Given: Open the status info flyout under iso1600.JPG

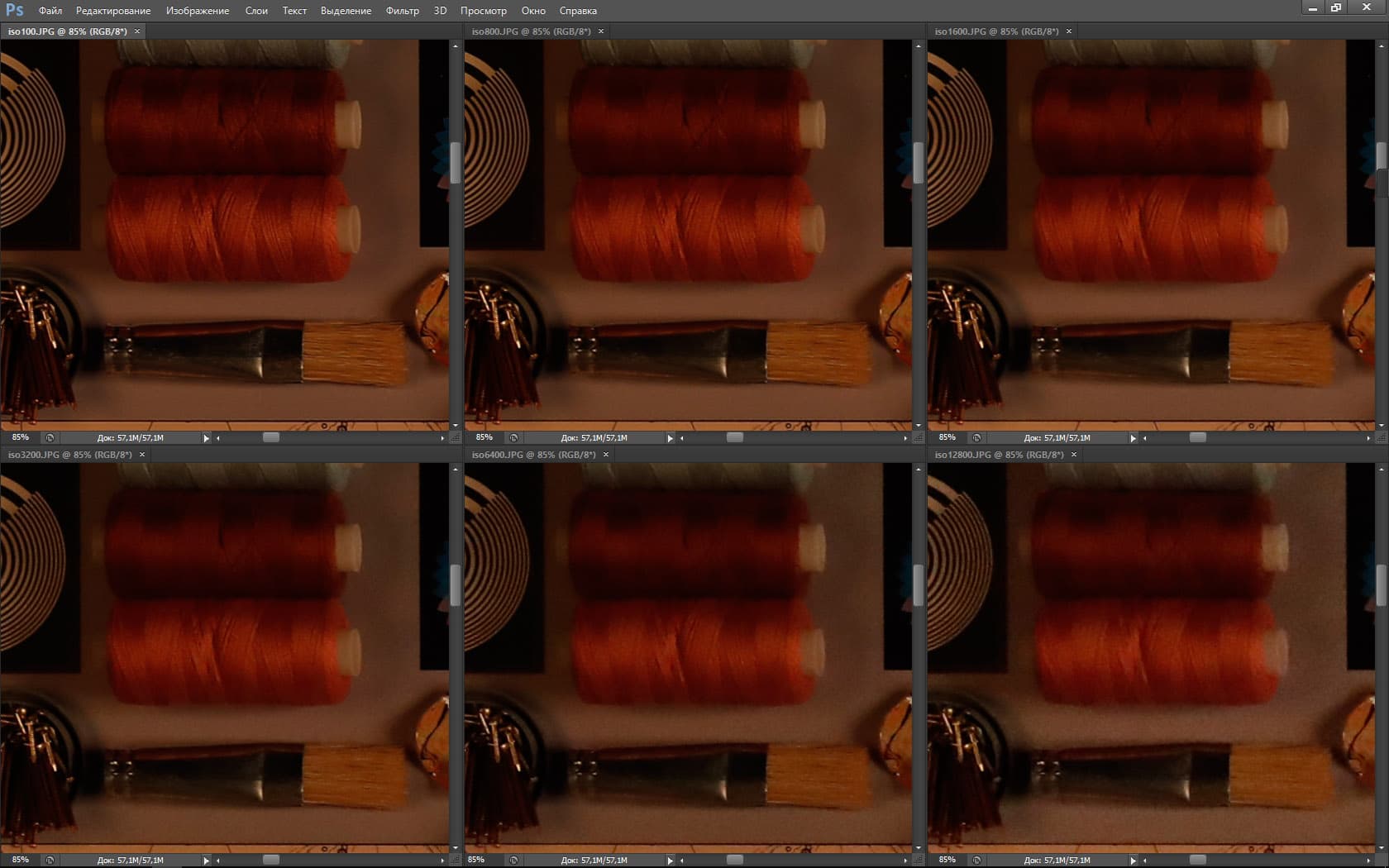Looking at the screenshot, I should 1133,438.
